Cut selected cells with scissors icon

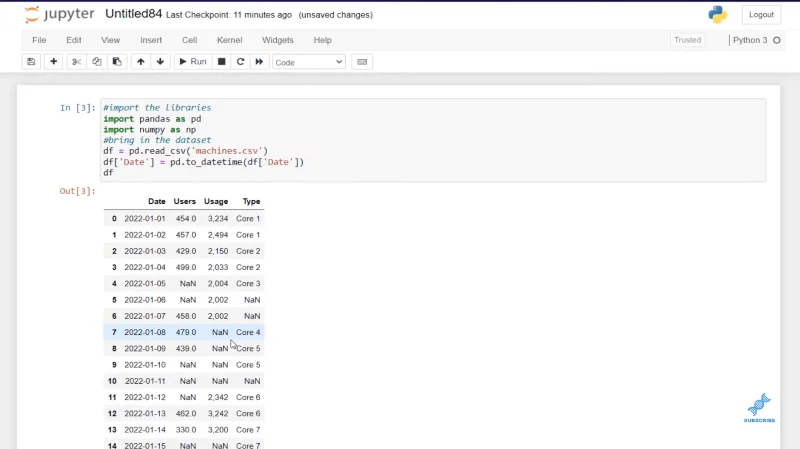point(77,62)
